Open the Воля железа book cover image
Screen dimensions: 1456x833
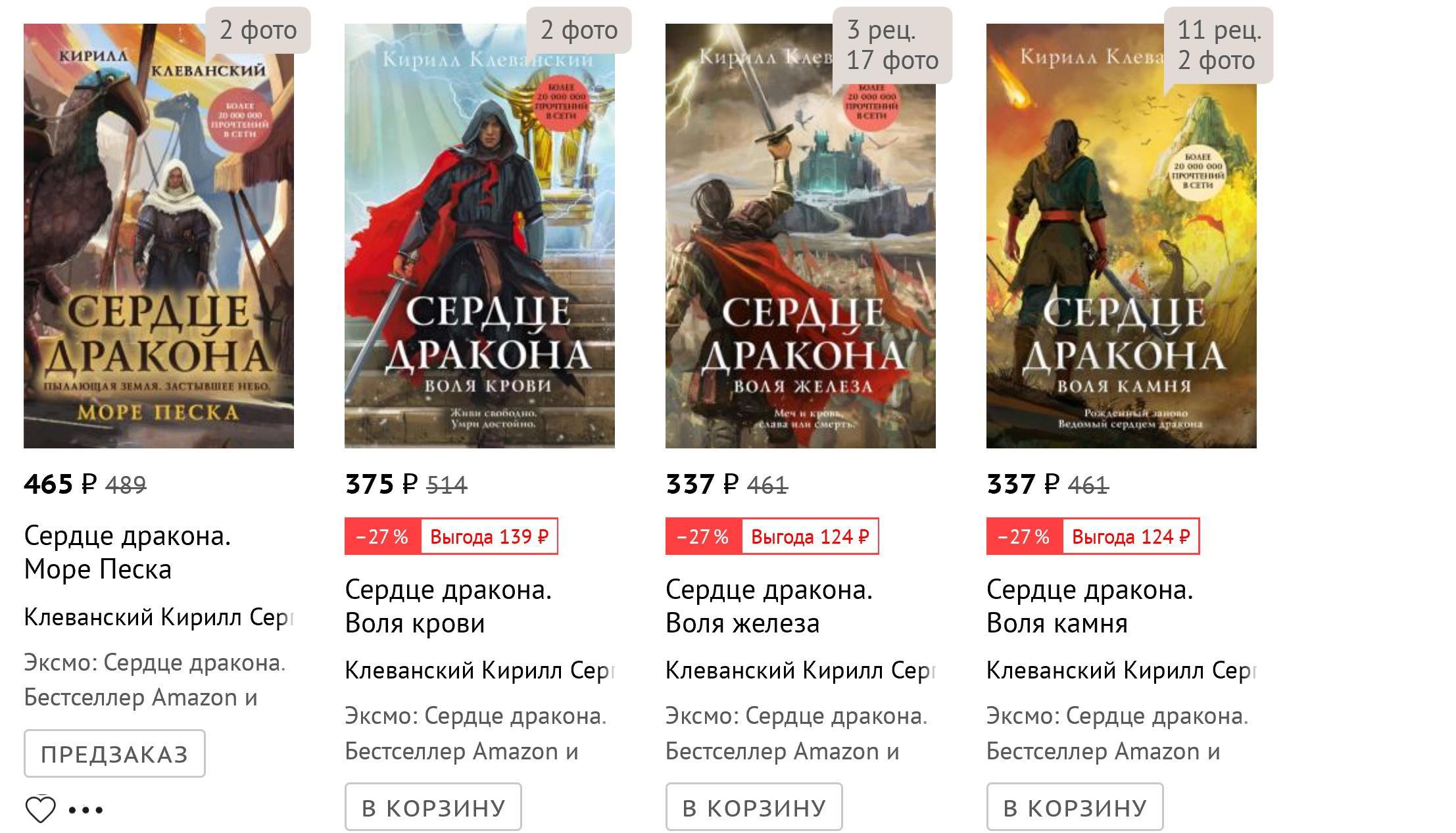click(x=800, y=236)
